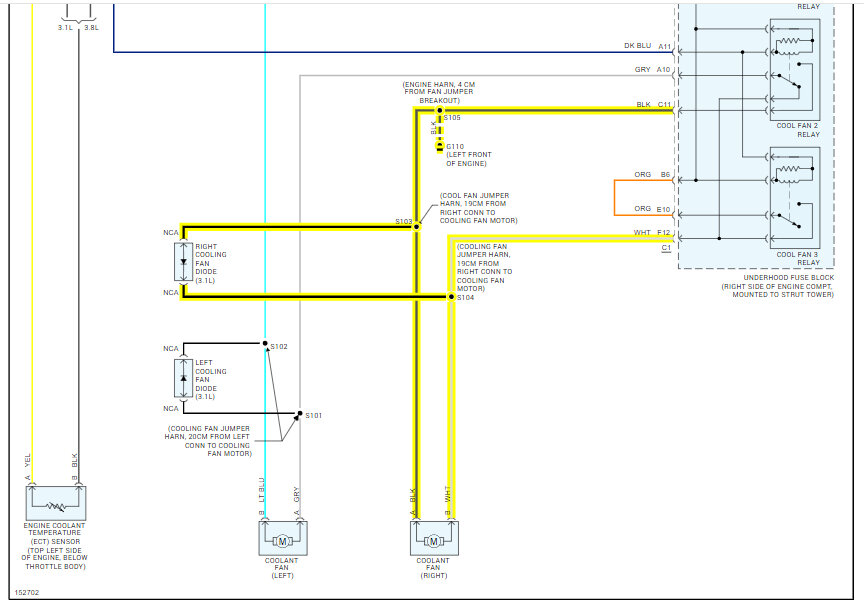The image size is (864, 600).
Task: Click the S102 splice dot
Action: point(265,343)
